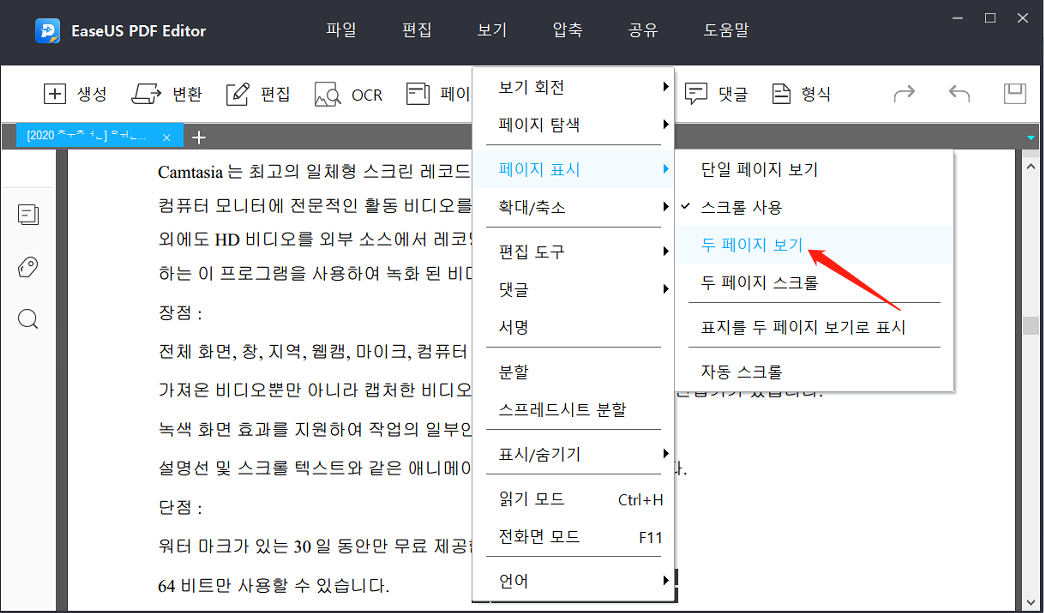This screenshot has width=1044, height=613.
Task: Open the 편집 menu in menu bar
Action: point(417,30)
